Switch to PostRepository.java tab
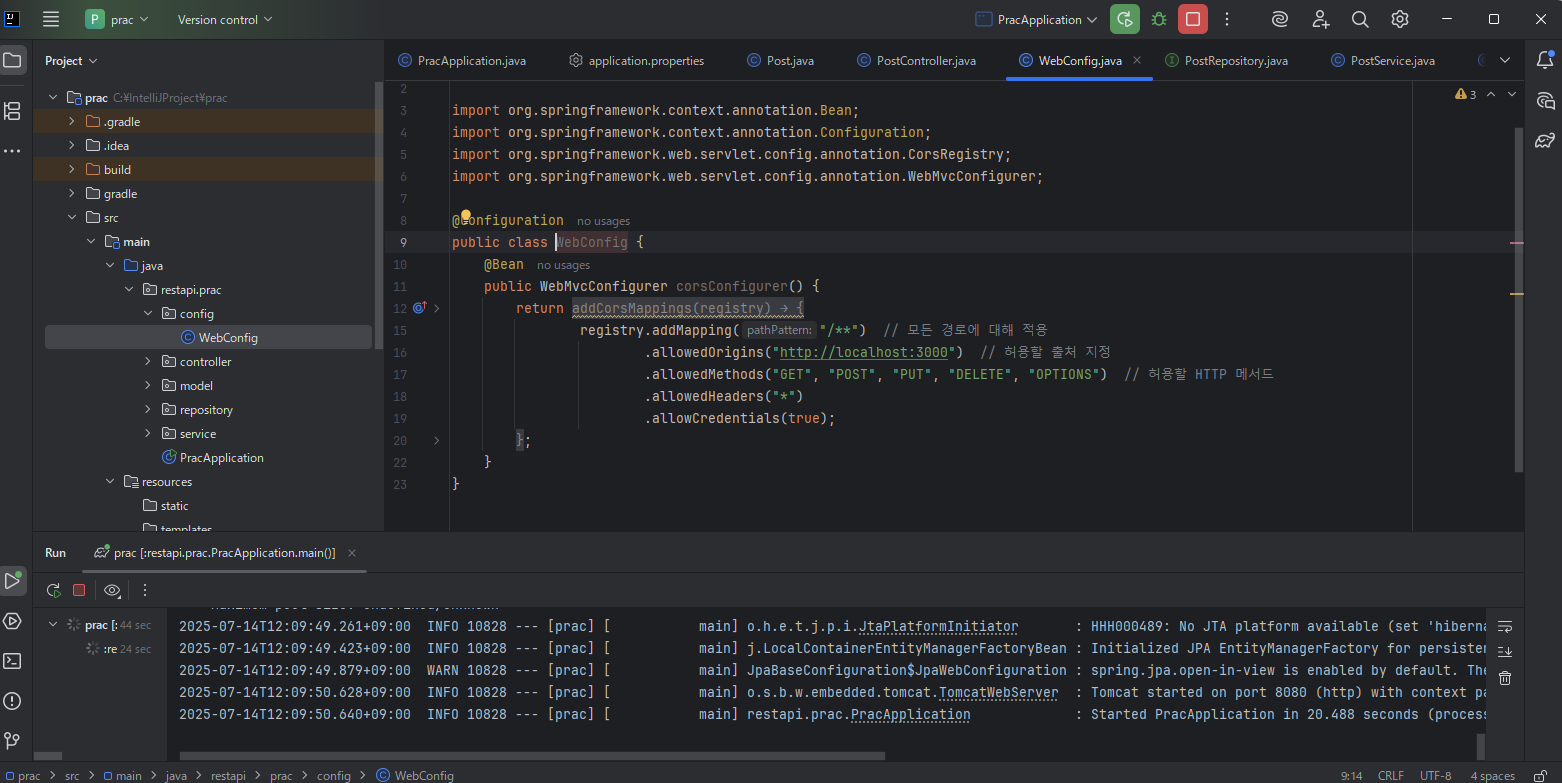Viewport: 1562px width, 783px height. [x=1227, y=61]
